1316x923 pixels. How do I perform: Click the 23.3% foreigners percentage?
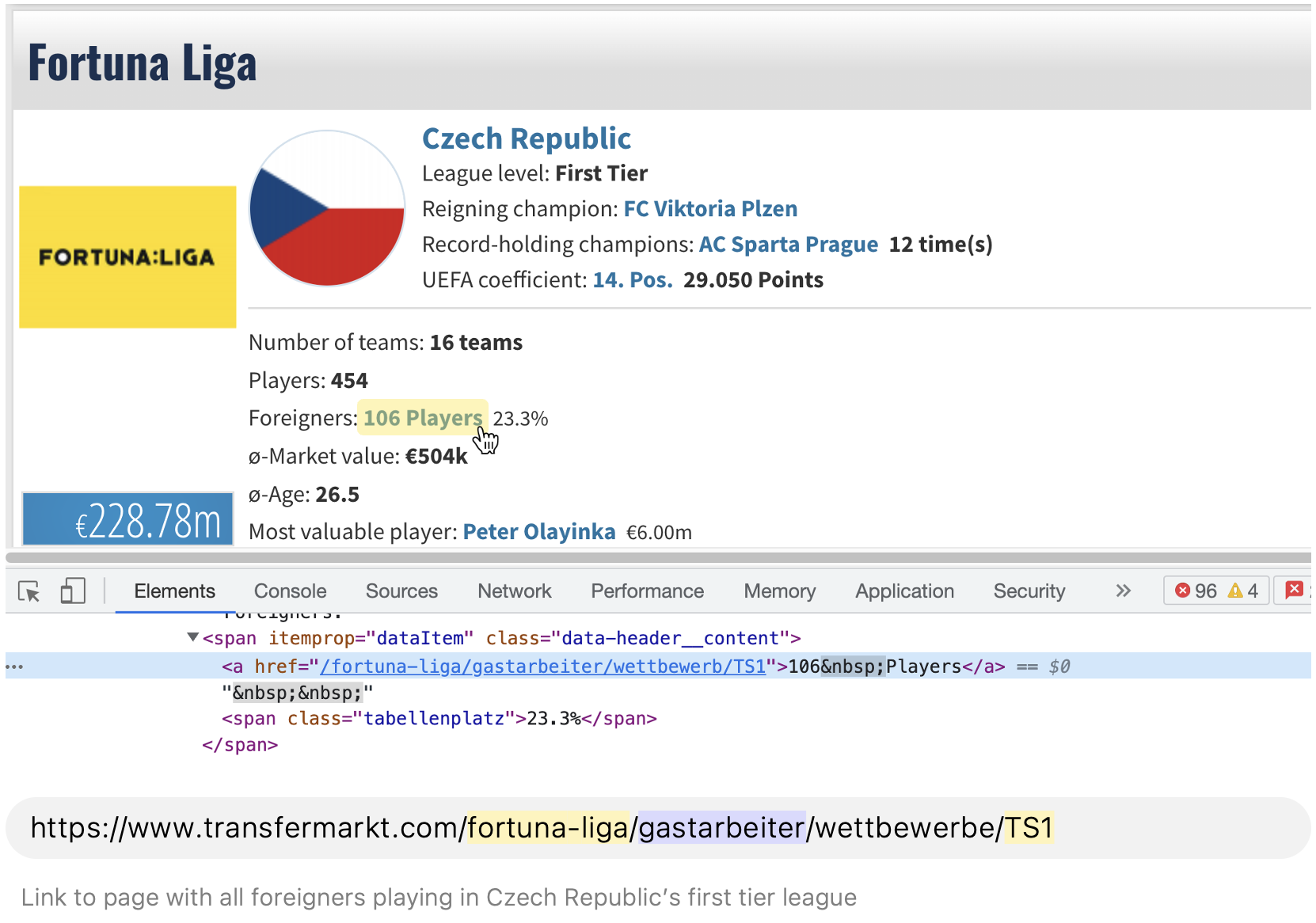[520, 419]
